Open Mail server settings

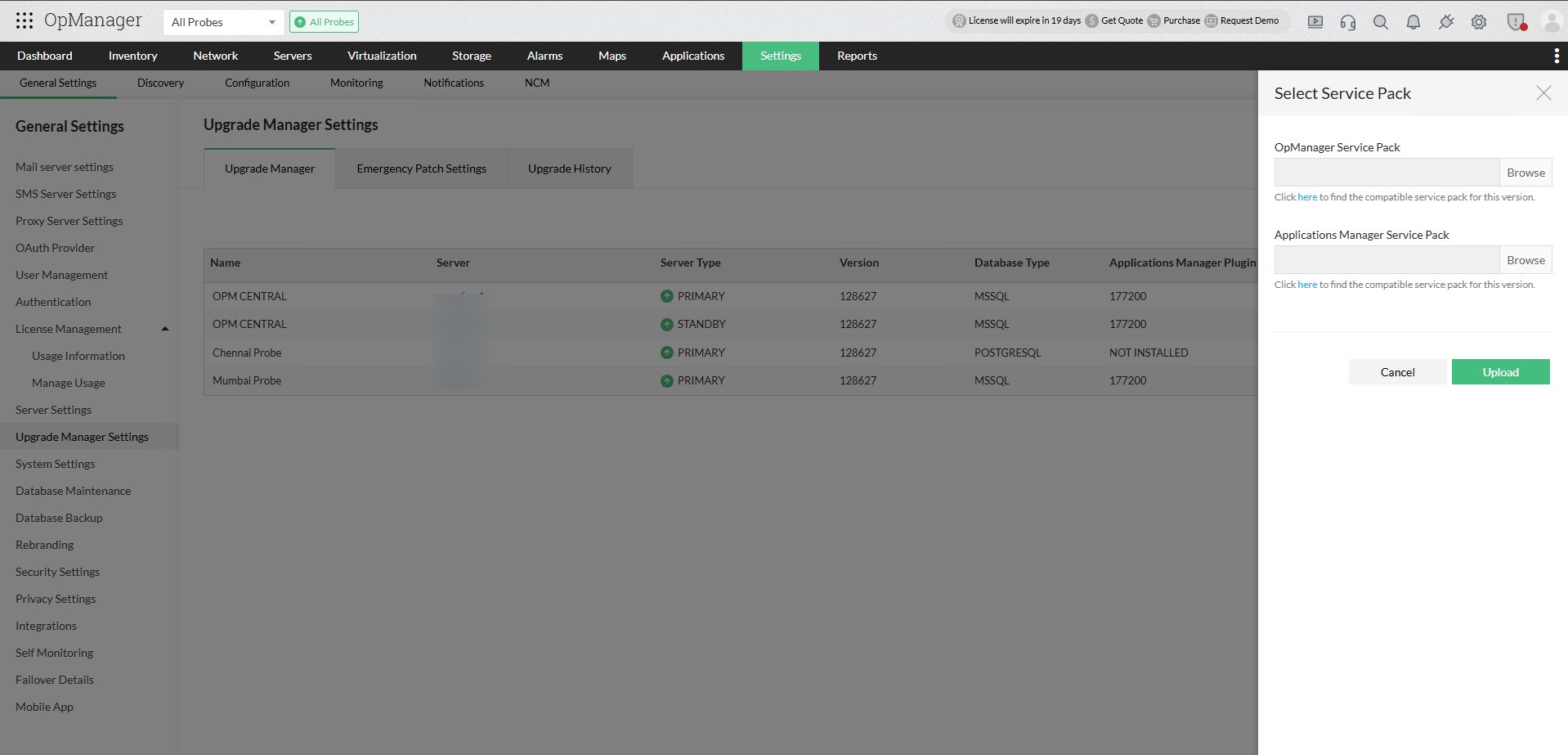65,167
